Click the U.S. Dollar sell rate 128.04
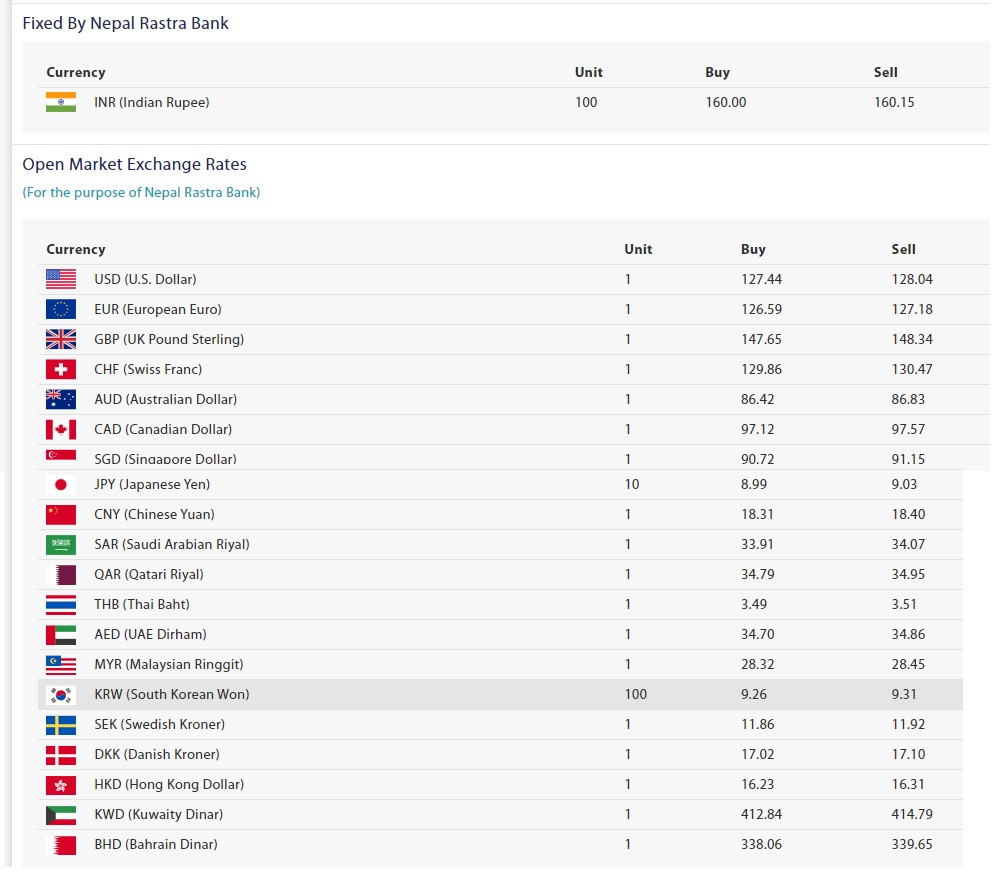1002x880 pixels. [x=912, y=279]
